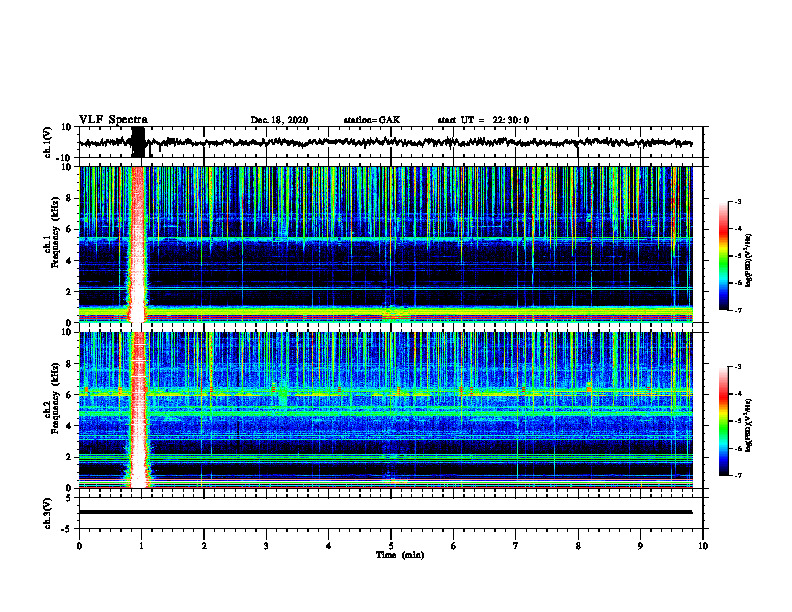Click the 4 kHz tick label on ch.2 spectrogram

point(69,426)
